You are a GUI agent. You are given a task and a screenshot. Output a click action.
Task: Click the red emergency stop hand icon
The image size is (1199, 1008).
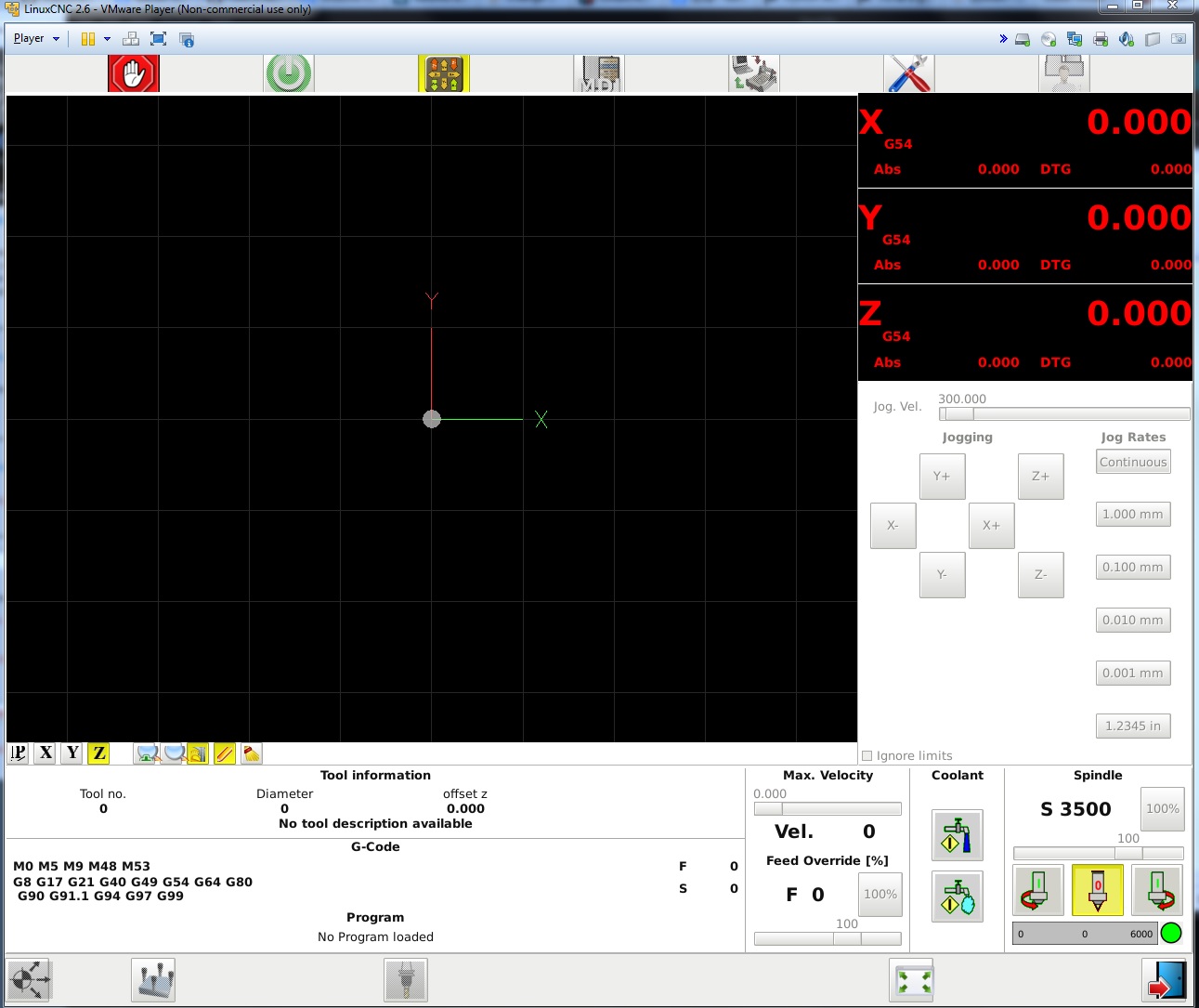point(134,73)
